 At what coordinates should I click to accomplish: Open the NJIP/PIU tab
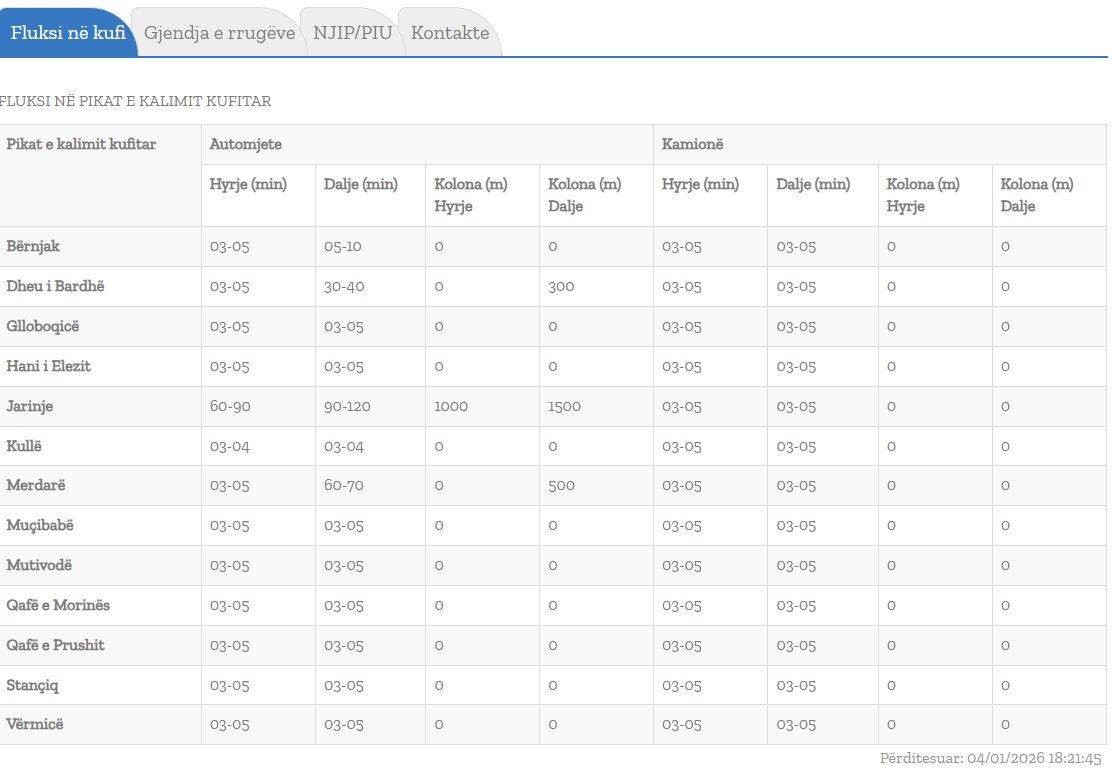(x=352, y=33)
